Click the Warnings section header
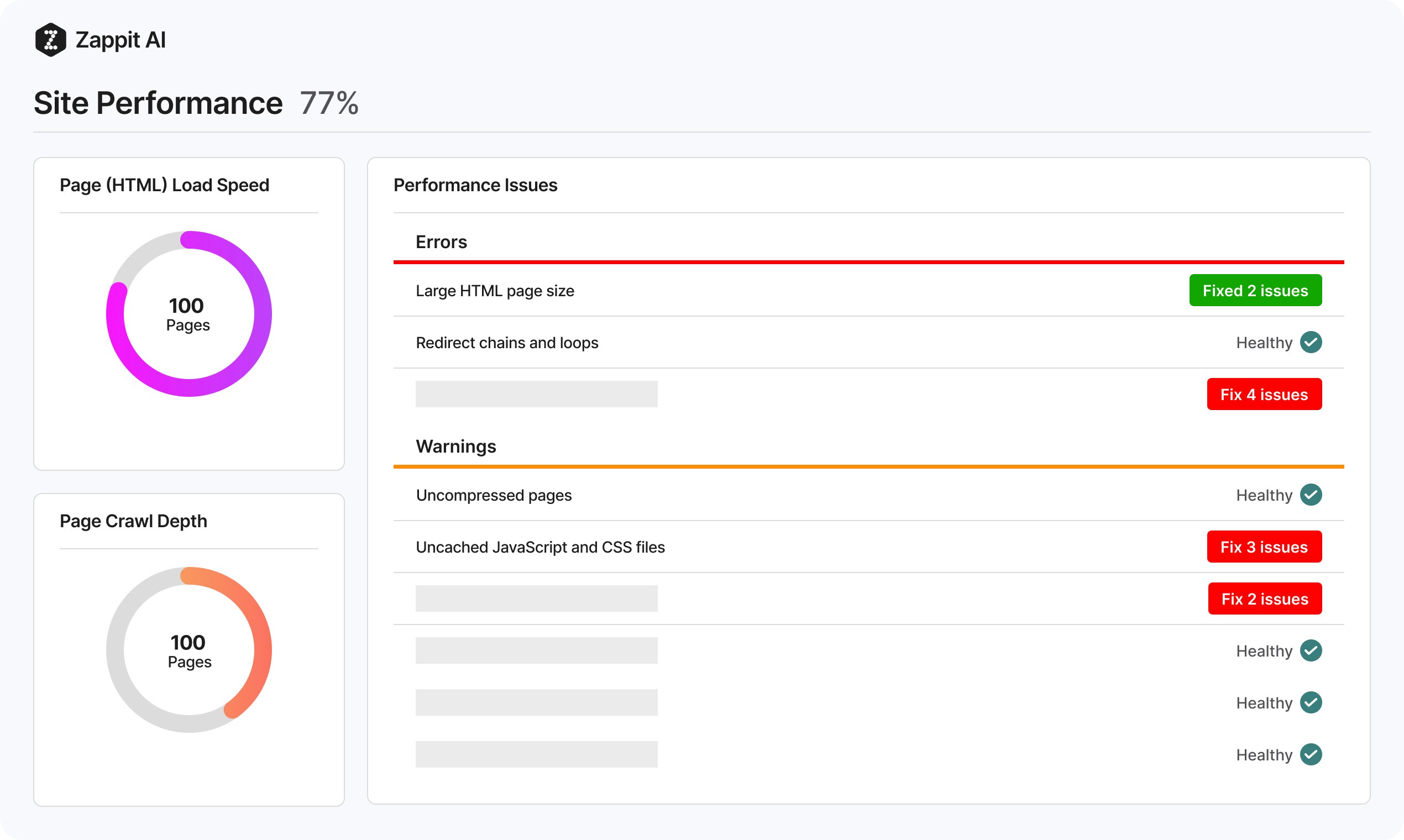Screen dimensions: 1404x840 click(x=455, y=447)
